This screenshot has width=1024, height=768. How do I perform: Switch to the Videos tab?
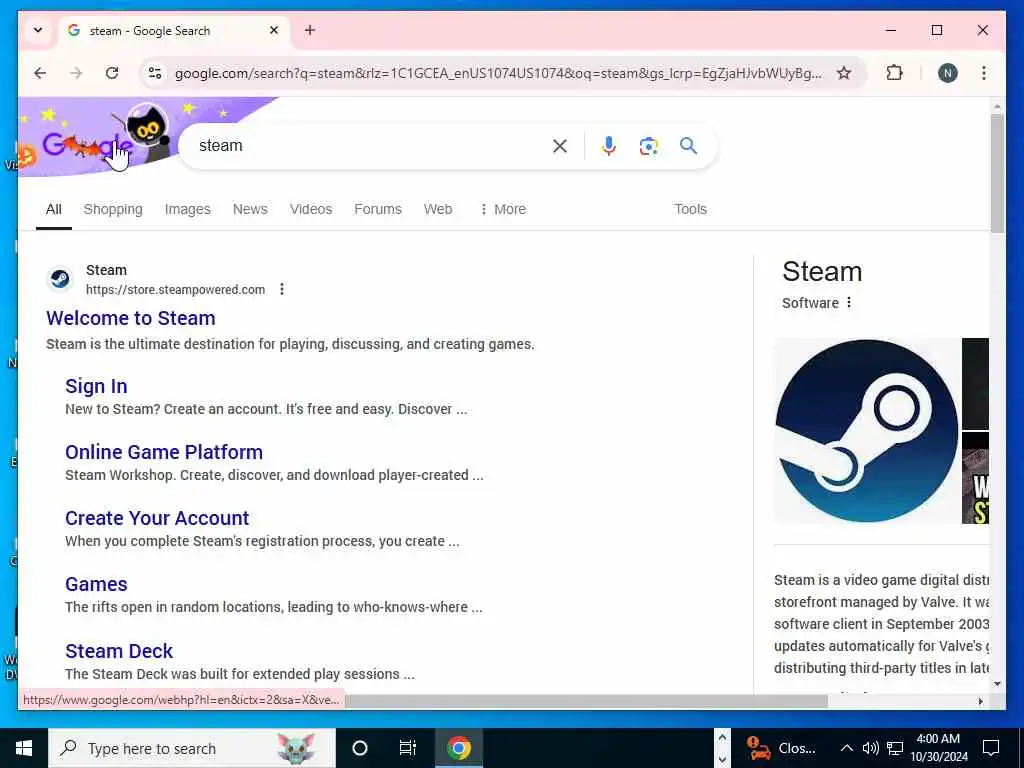pyautogui.click(x=311, y=209)
